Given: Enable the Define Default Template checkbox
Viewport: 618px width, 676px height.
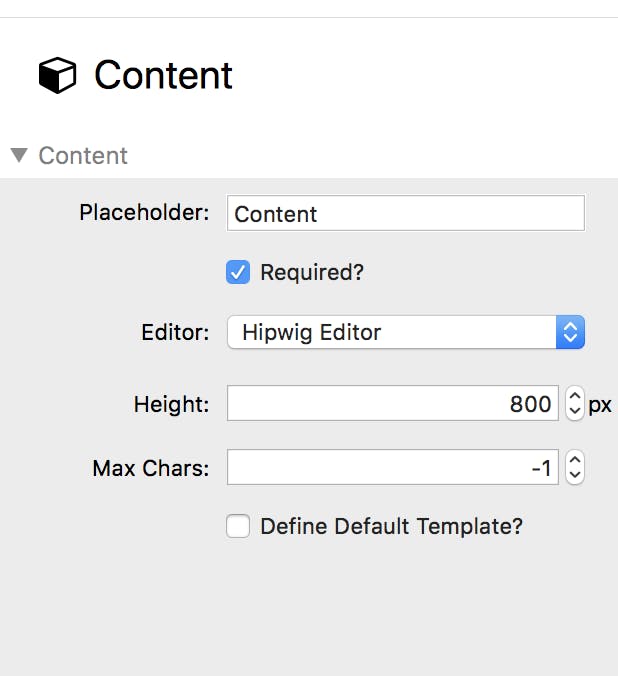Looking at the screenshot, I should coord(238,526).
